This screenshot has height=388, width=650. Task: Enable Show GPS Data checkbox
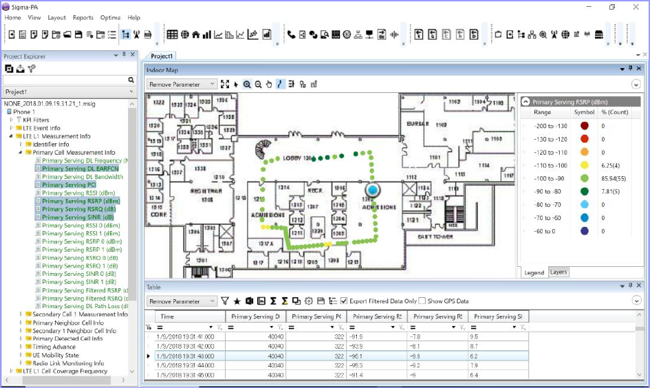coord(422,301)
